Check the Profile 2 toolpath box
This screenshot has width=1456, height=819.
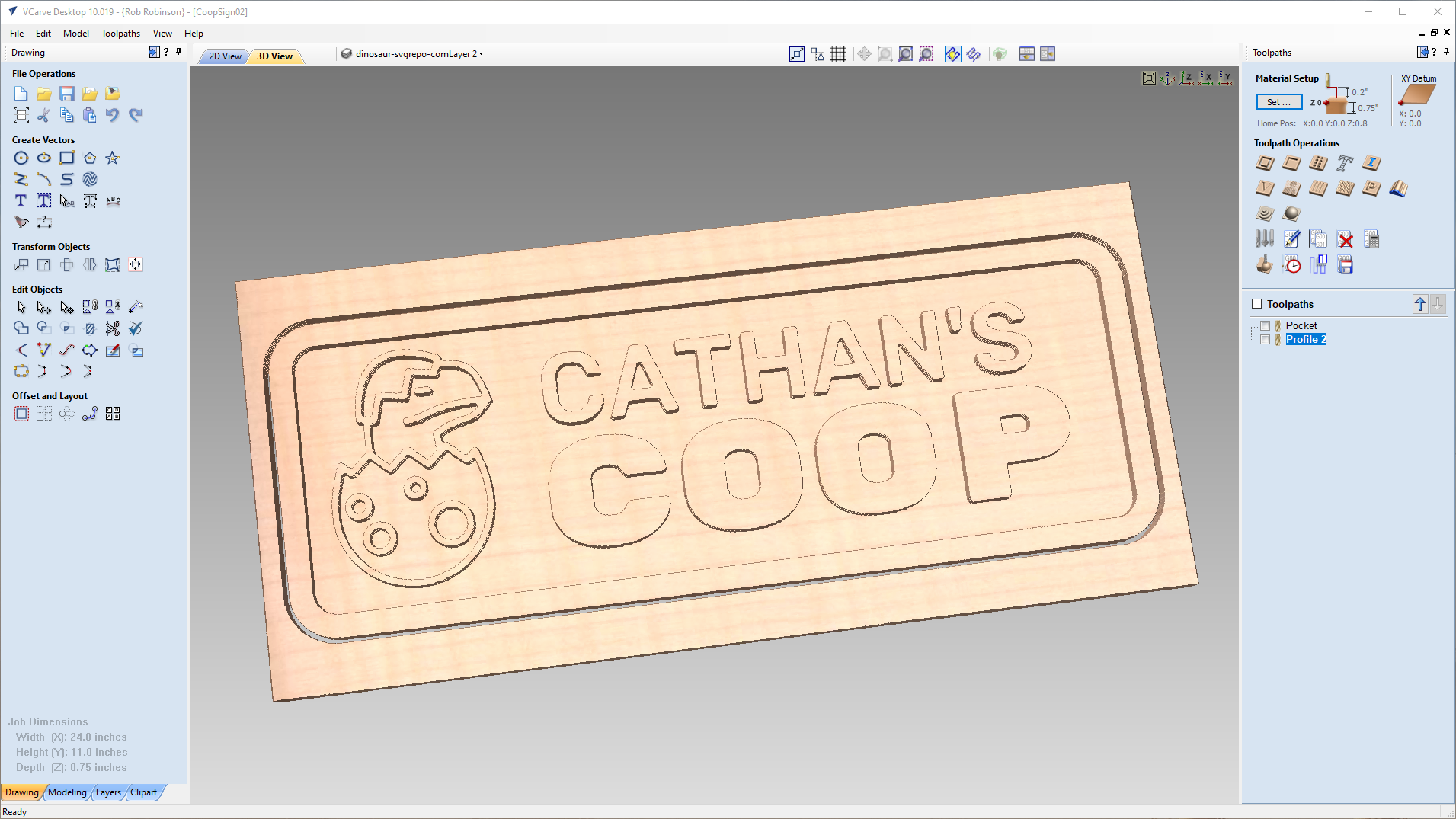coord(1266,340)
